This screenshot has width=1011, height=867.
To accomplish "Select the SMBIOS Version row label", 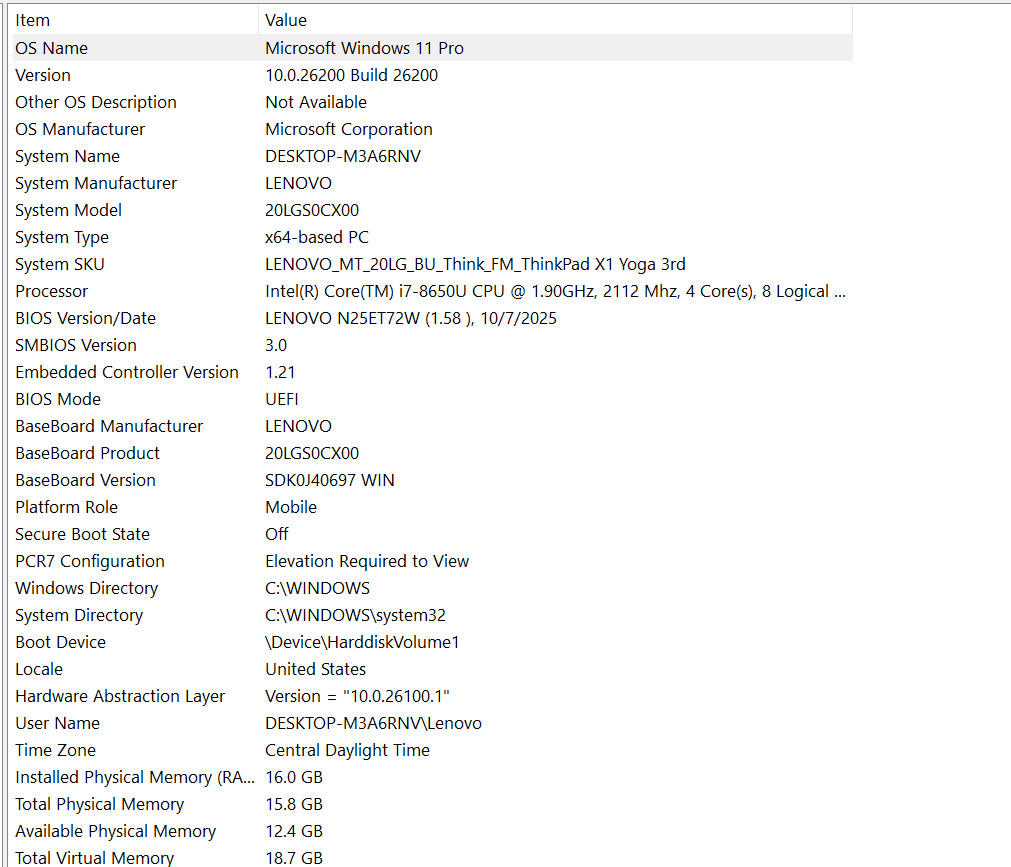I will (x=75, y=346).
